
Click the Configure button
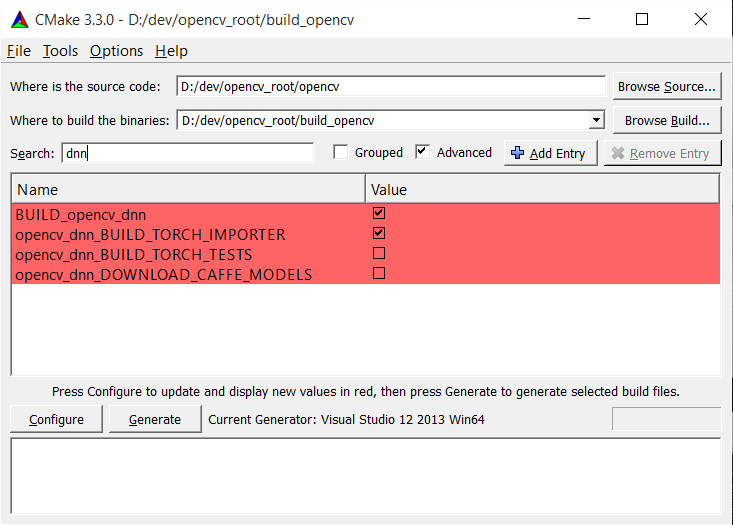[56, 419]
